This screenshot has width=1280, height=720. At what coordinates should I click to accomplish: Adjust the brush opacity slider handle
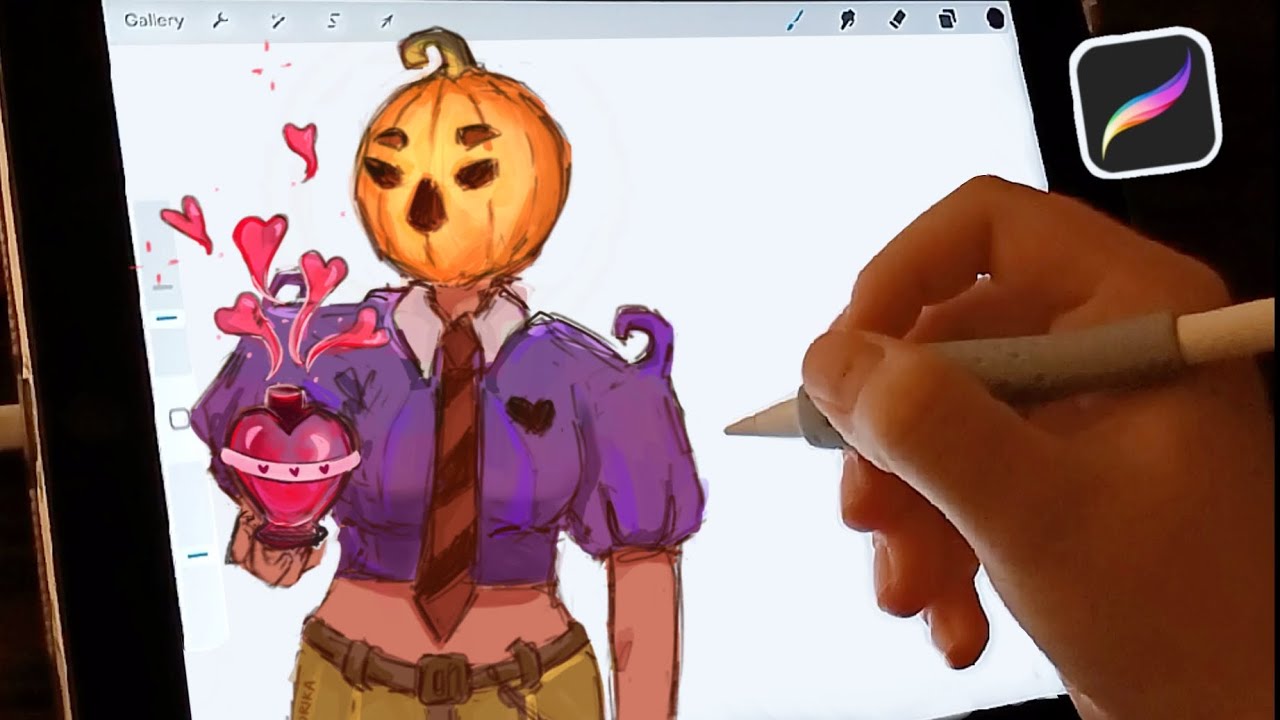click(x=198, y=554)
